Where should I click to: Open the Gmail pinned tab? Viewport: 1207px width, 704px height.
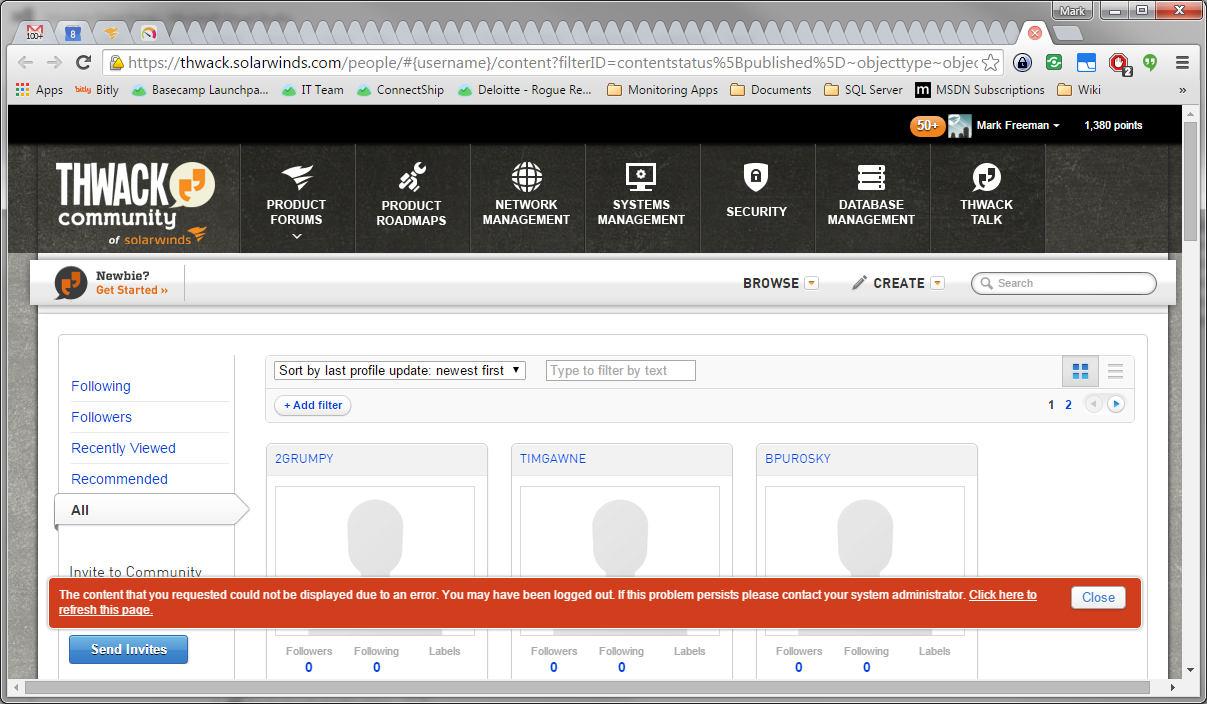(34, 33)
